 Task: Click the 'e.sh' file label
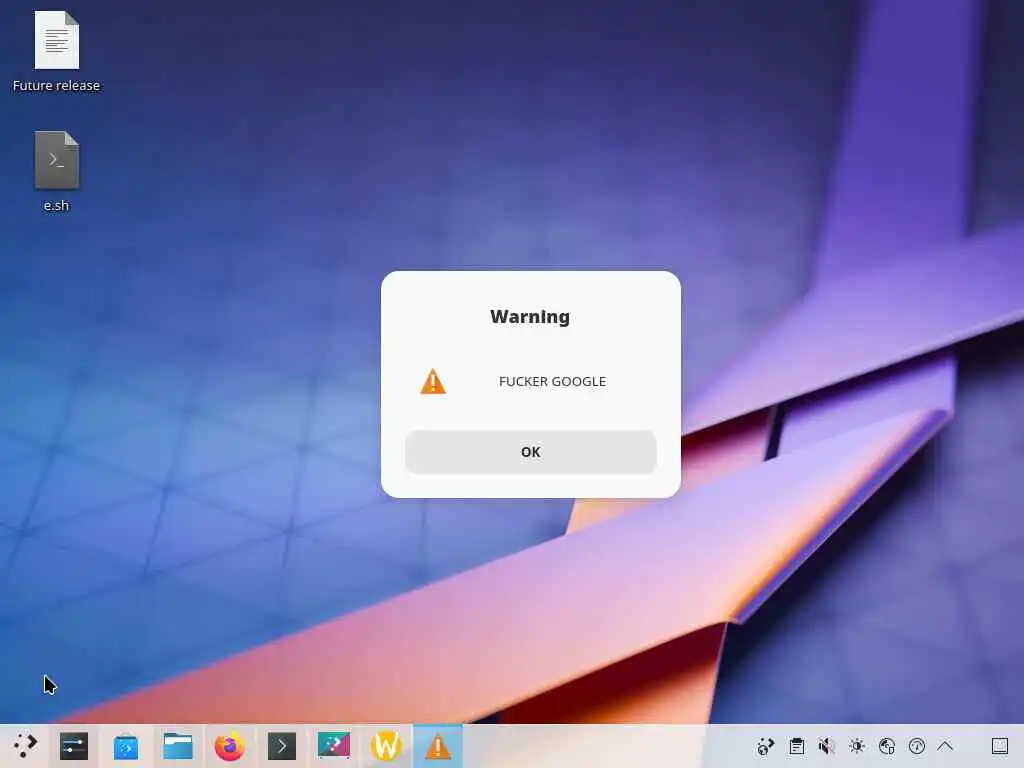pos(56,206)
